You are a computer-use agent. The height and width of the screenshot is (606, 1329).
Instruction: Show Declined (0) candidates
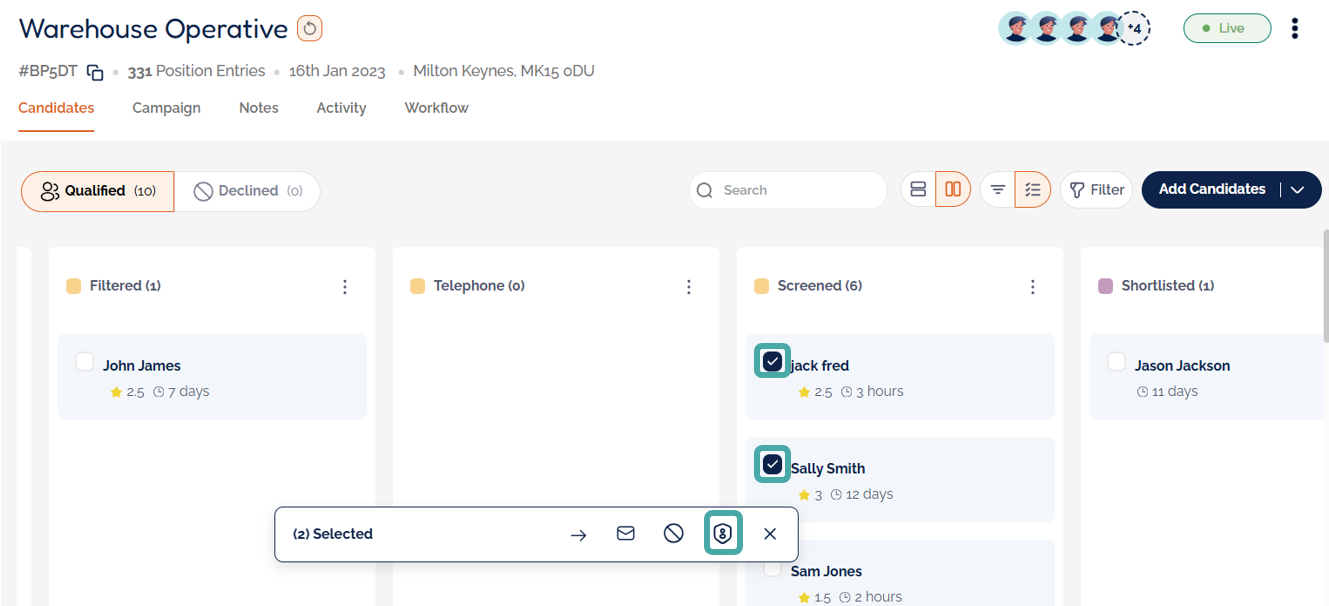(247, 191)
